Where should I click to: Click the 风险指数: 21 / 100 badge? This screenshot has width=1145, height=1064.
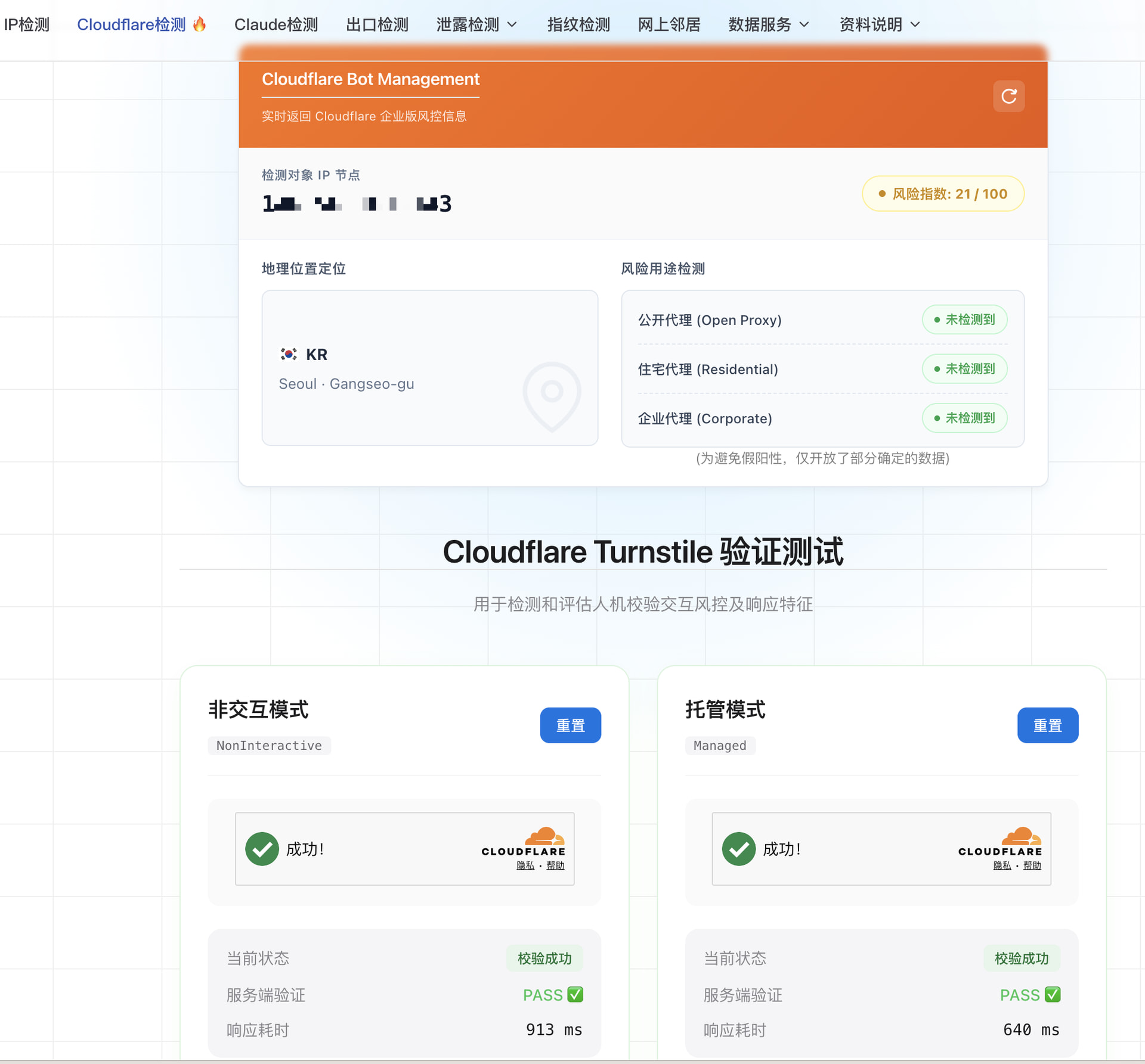click(x=943, y=194)
